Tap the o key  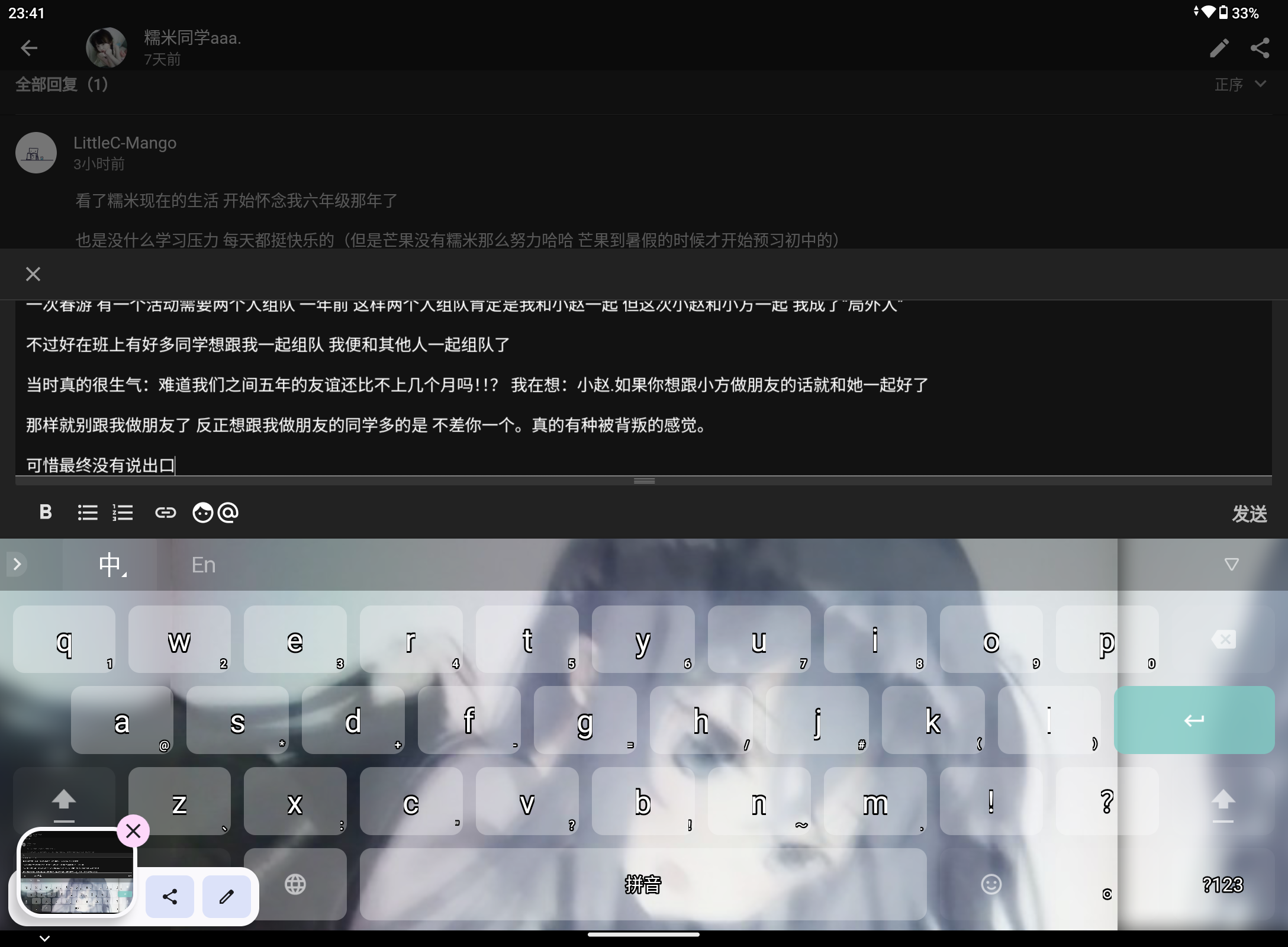pyautogui.click(x=991, y=639)
